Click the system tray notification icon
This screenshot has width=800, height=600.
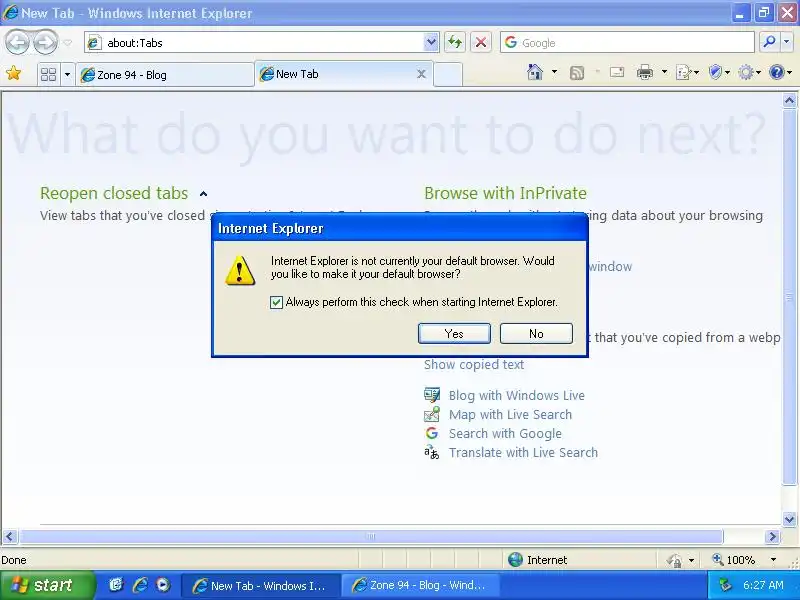click(725, 585)
